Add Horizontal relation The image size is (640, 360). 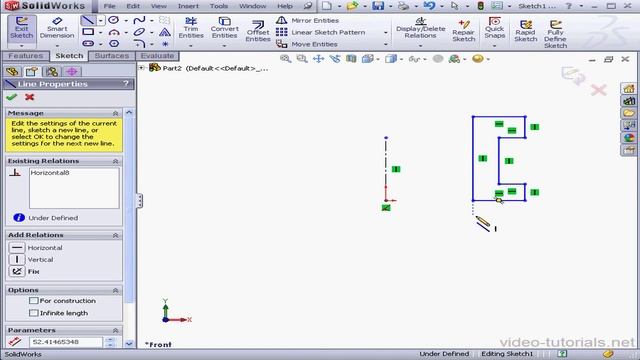[x=36, y=248]
